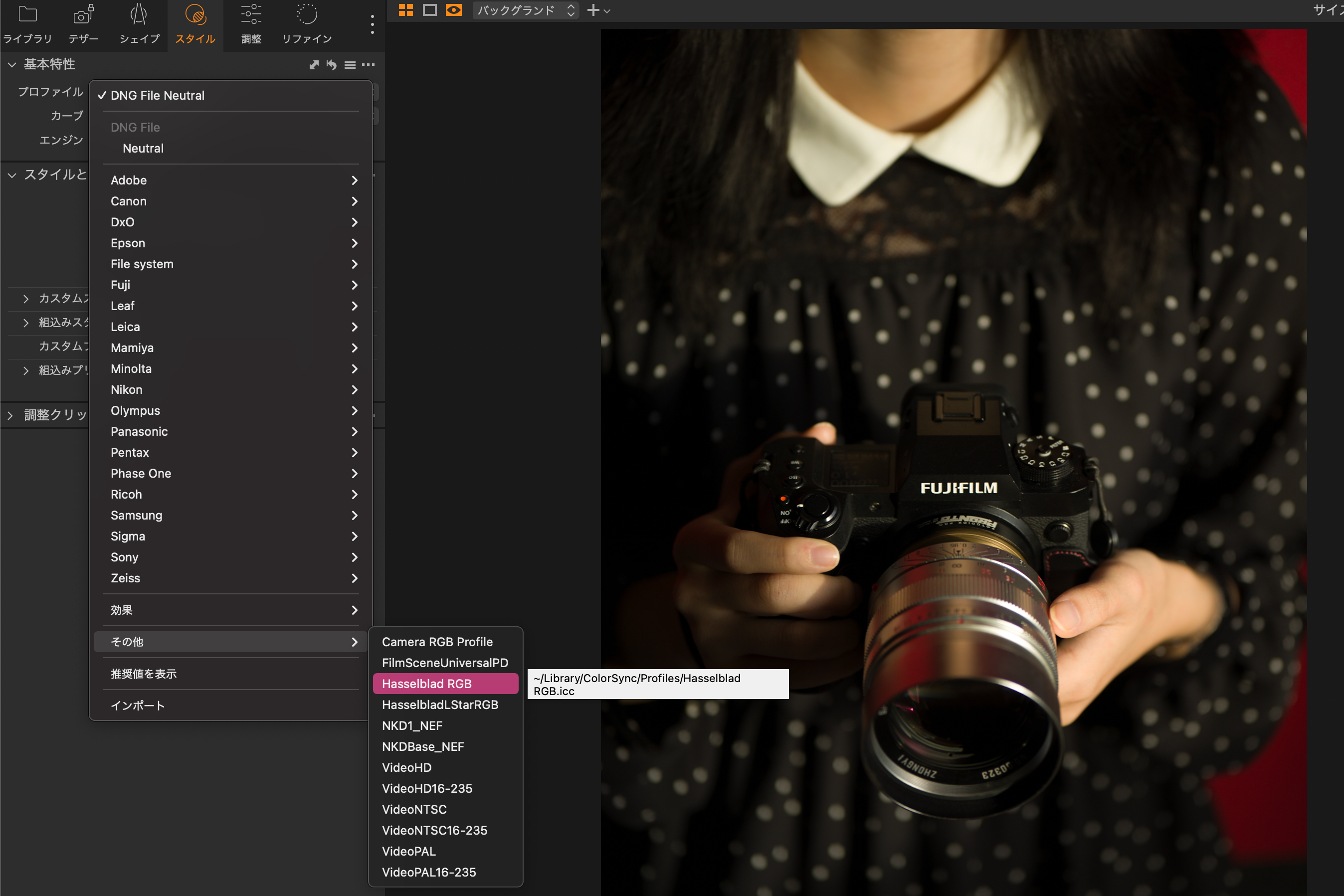
Task: Expand the 組込みスタイル tree row
Action: point(25,323)
